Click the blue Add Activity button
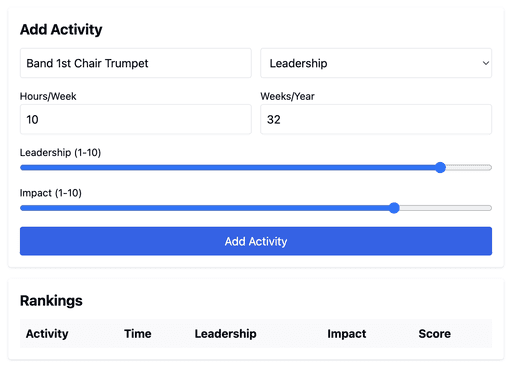 [x=256, y=241]
